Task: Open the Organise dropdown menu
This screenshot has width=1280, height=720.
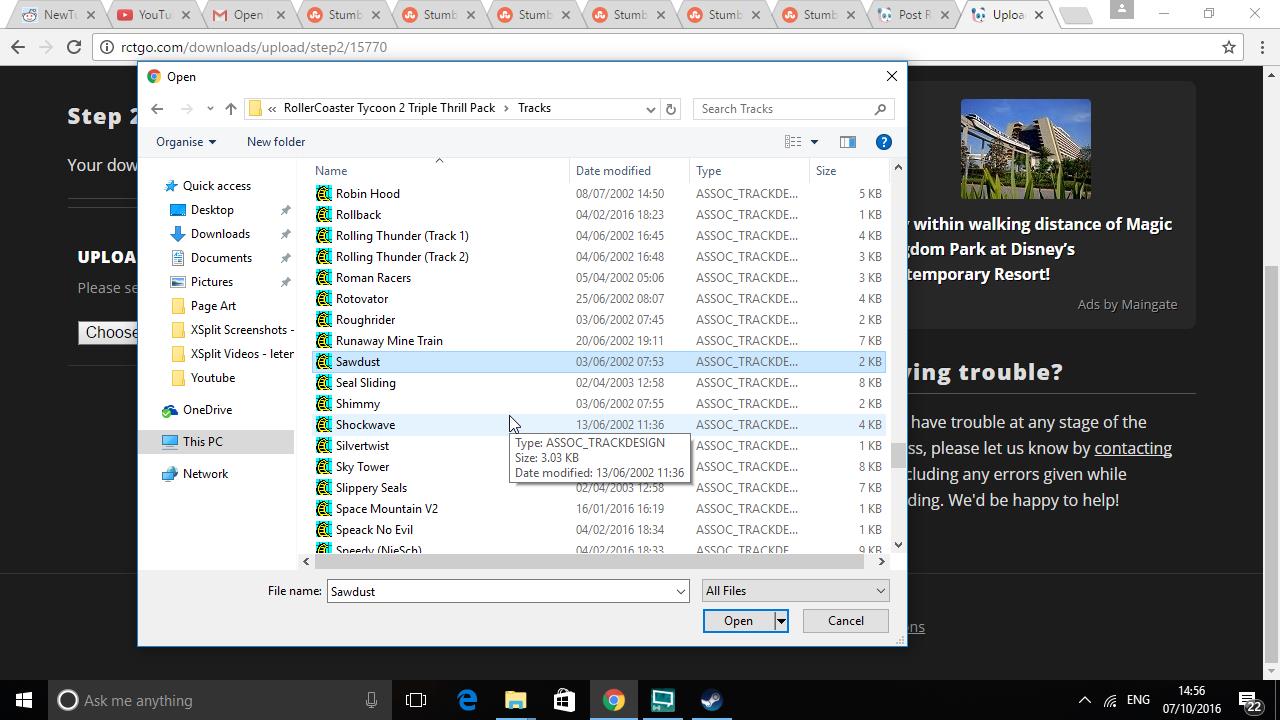Action: (186, 142)
